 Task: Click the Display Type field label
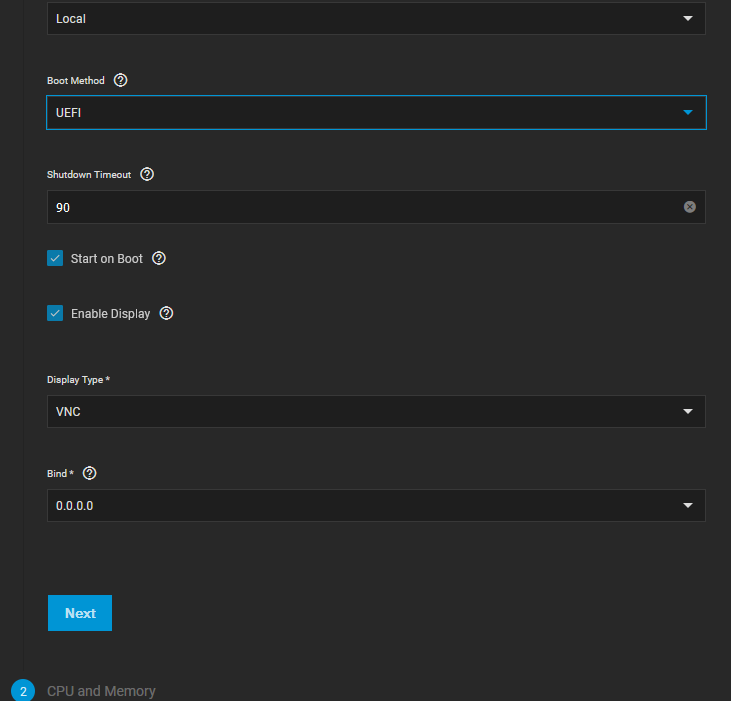78,380
